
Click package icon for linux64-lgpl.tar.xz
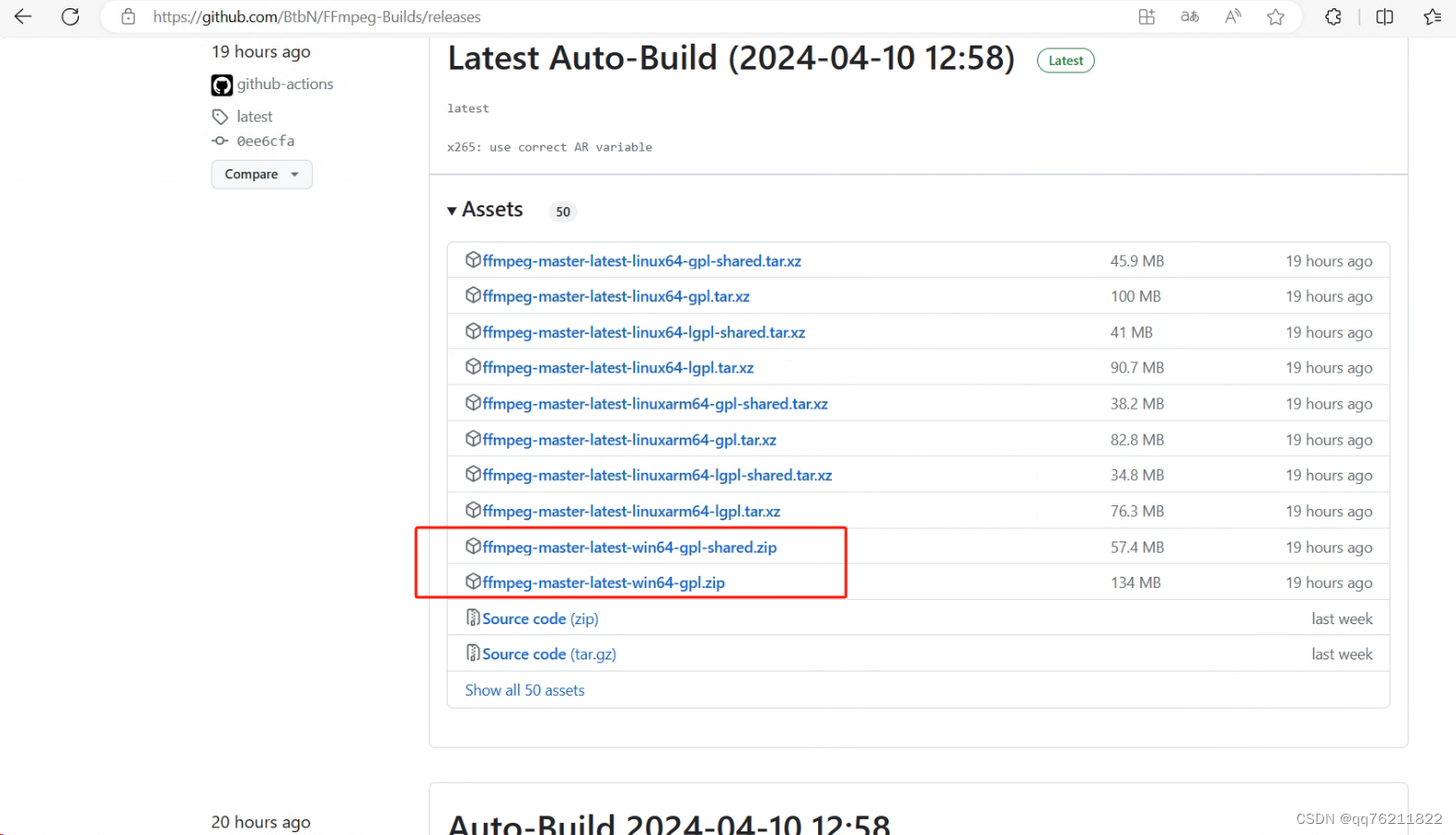point(473,367)
